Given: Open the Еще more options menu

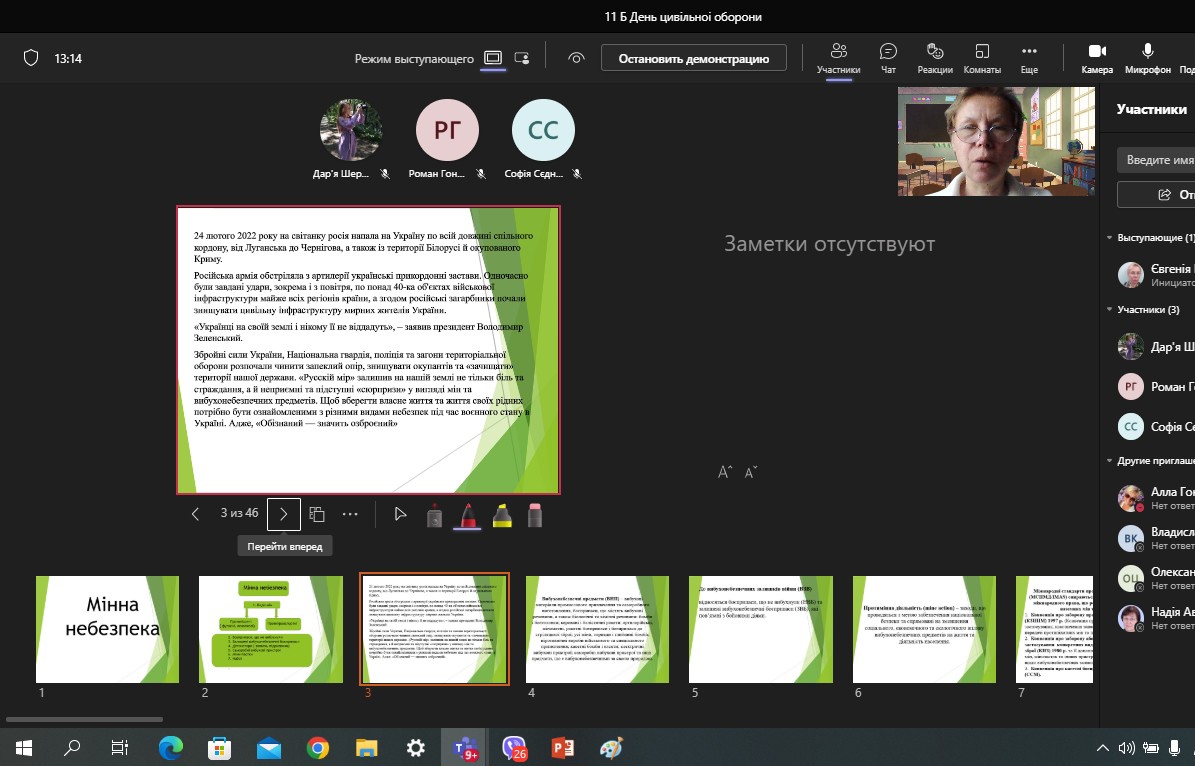Looking at the screenshot, I should (x=1029, y=58).
